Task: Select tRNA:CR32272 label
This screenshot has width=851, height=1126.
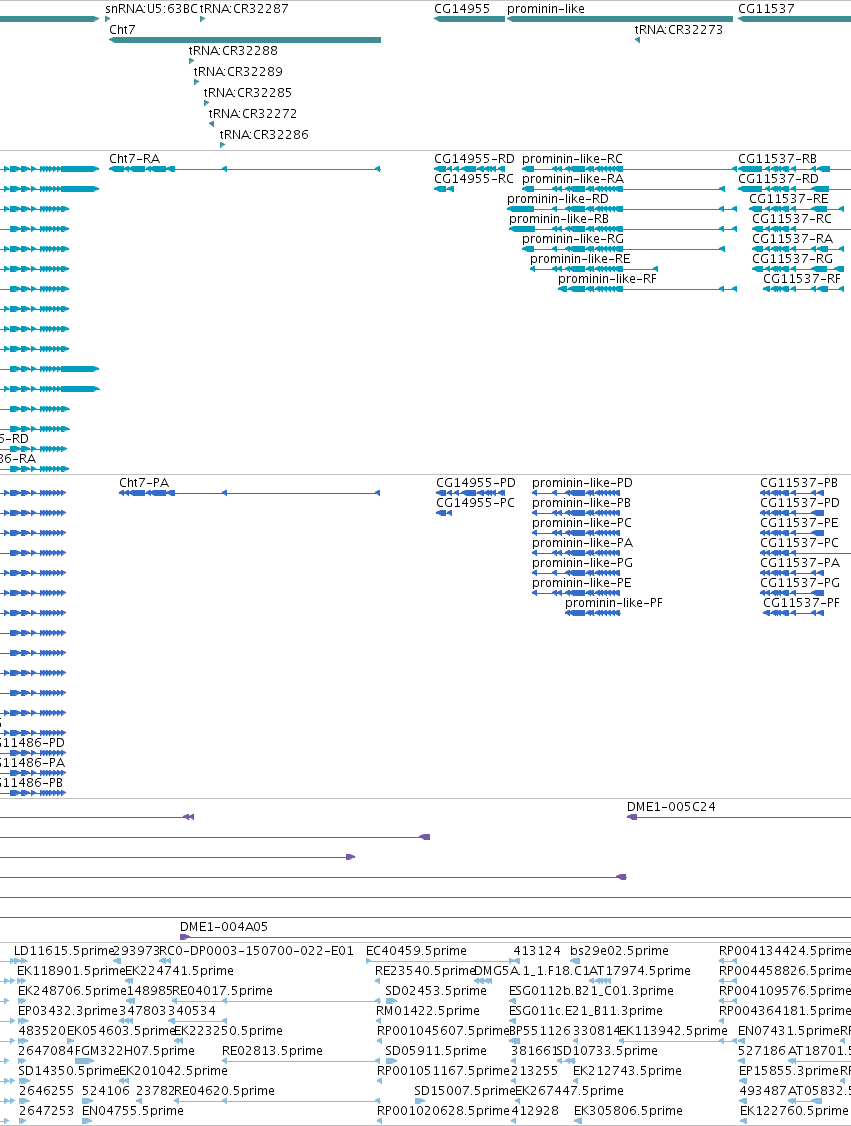Action: [253, 113]
